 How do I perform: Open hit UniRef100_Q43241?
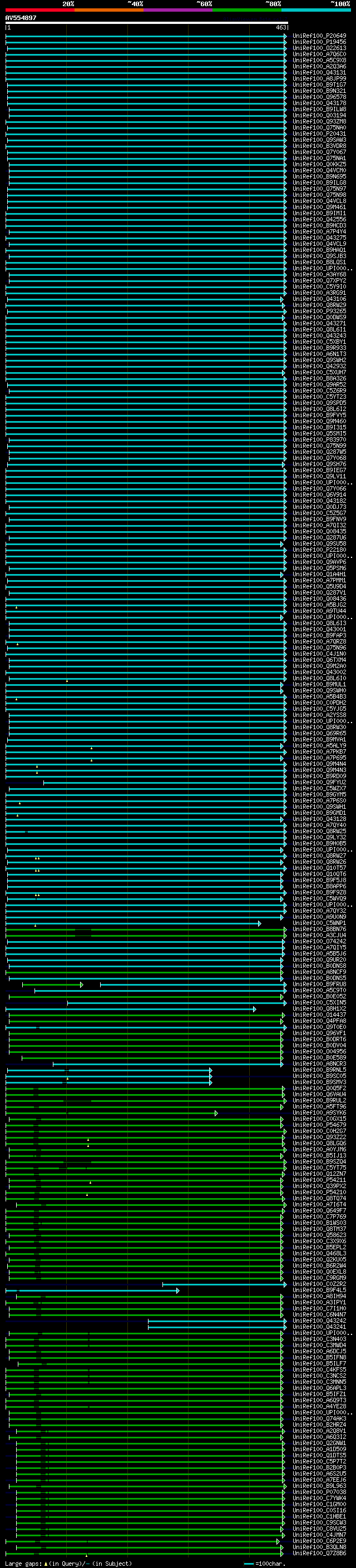[x=319, y=1327]
